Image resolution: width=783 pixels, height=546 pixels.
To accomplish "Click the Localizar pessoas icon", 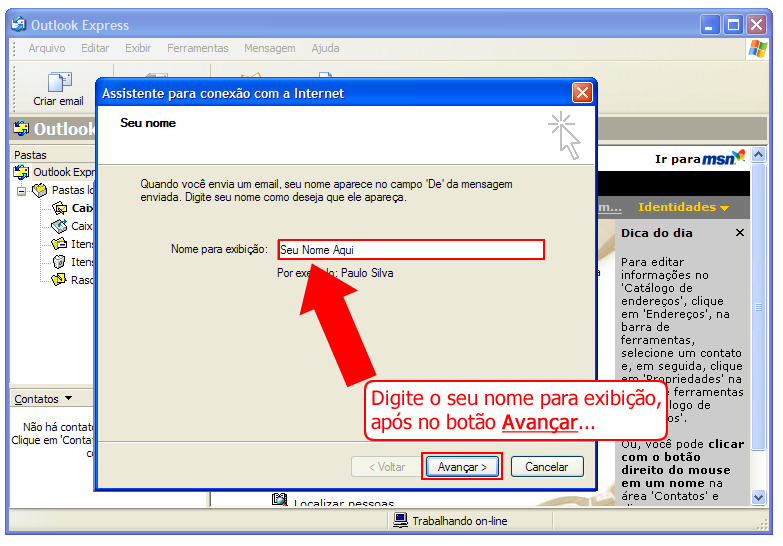I will [280, 499].
